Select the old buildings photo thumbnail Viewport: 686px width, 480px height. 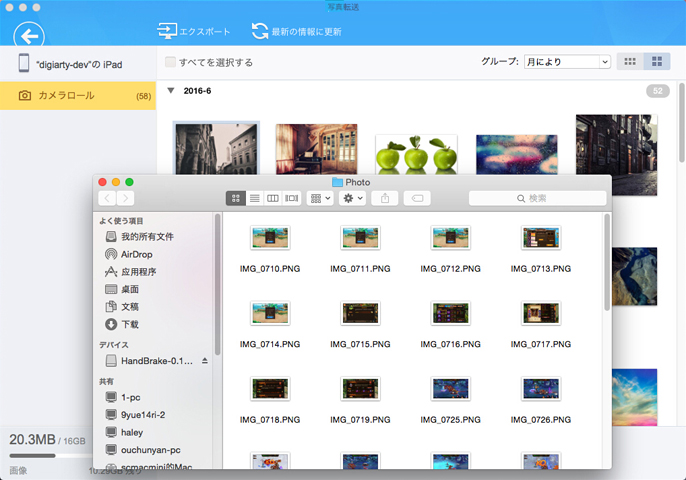coord(216,148)
